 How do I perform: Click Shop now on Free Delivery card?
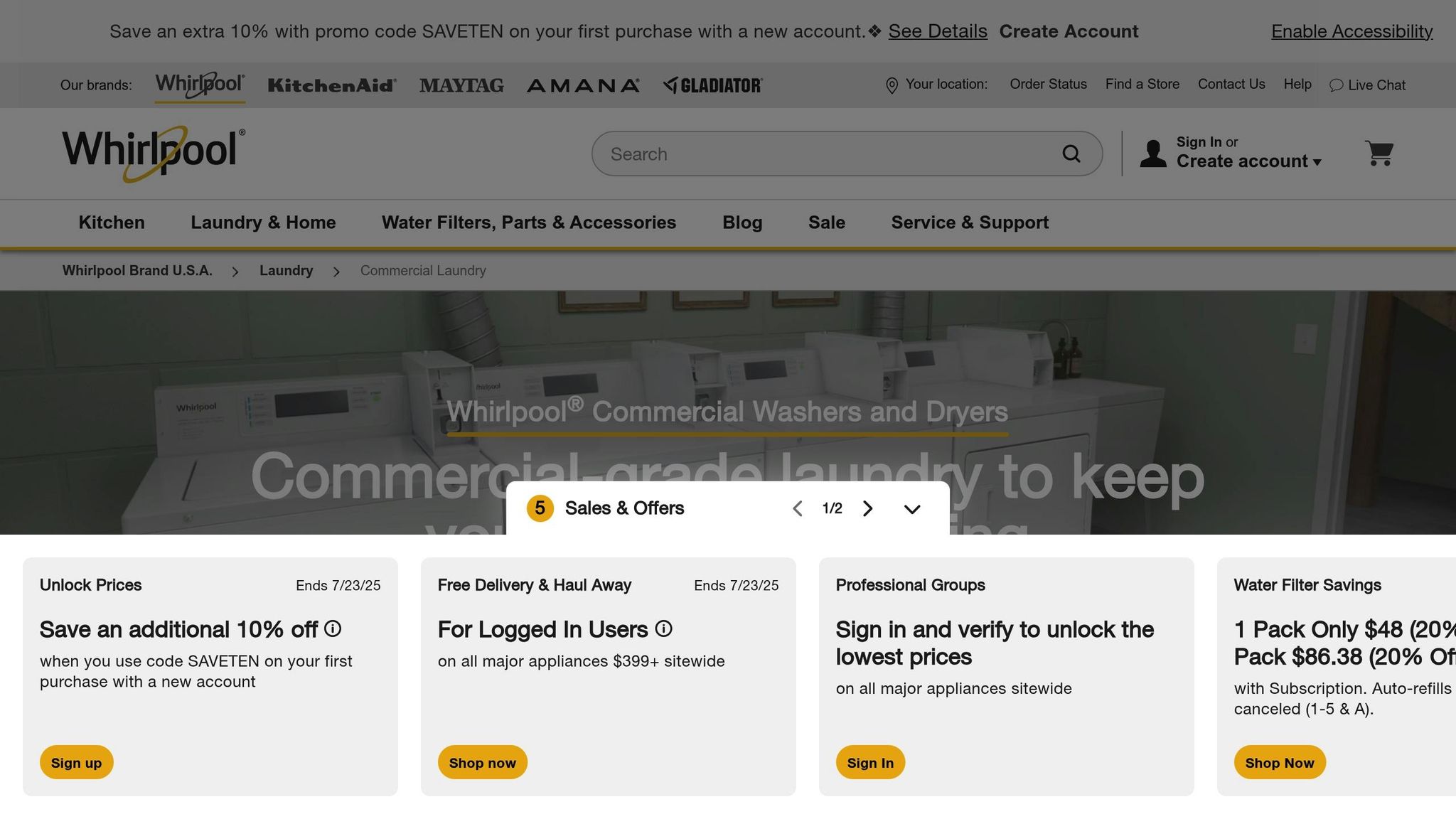pyautogui.click(x=482, y=762)
